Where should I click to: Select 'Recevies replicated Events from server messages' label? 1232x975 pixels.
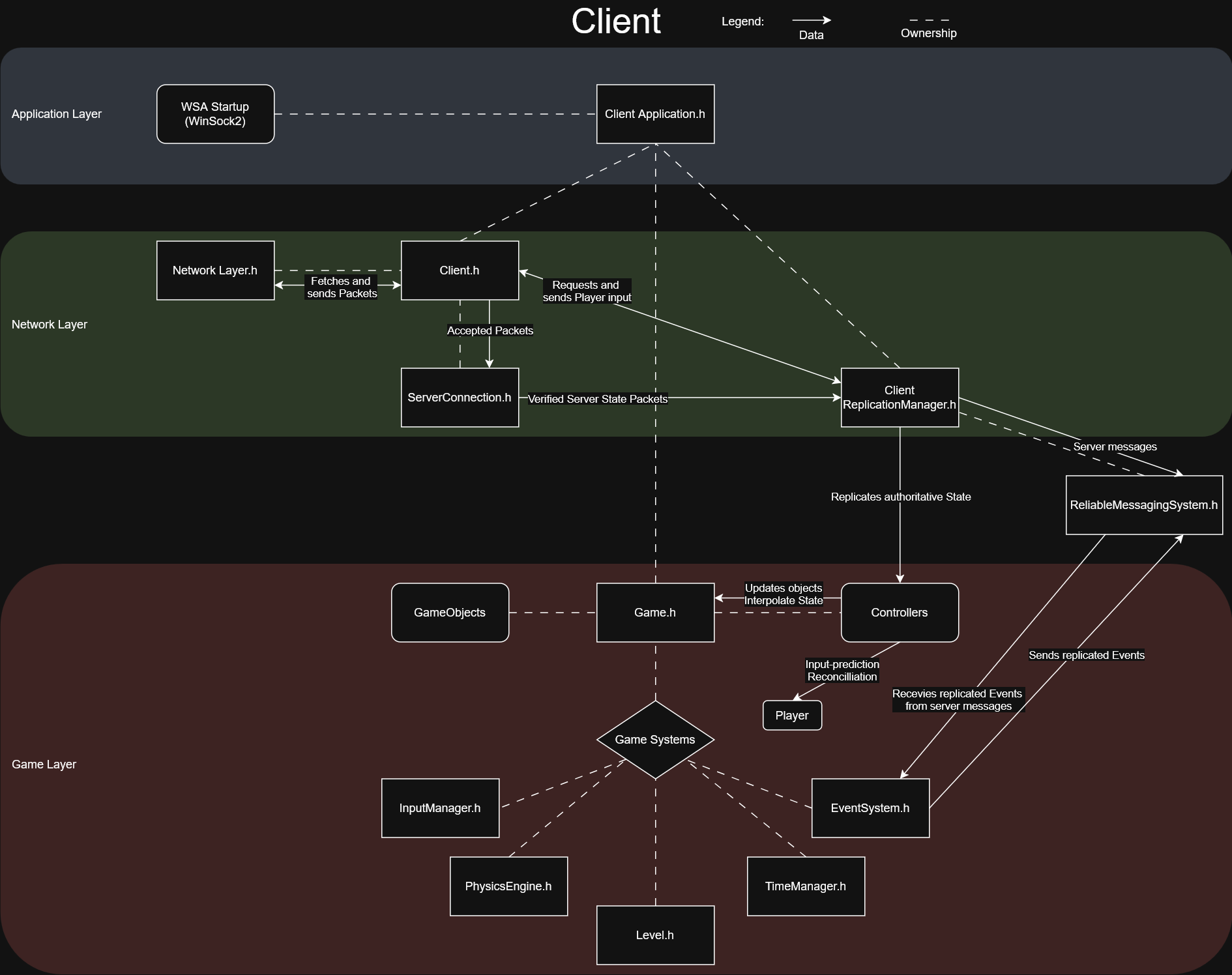tap(958, 700)
